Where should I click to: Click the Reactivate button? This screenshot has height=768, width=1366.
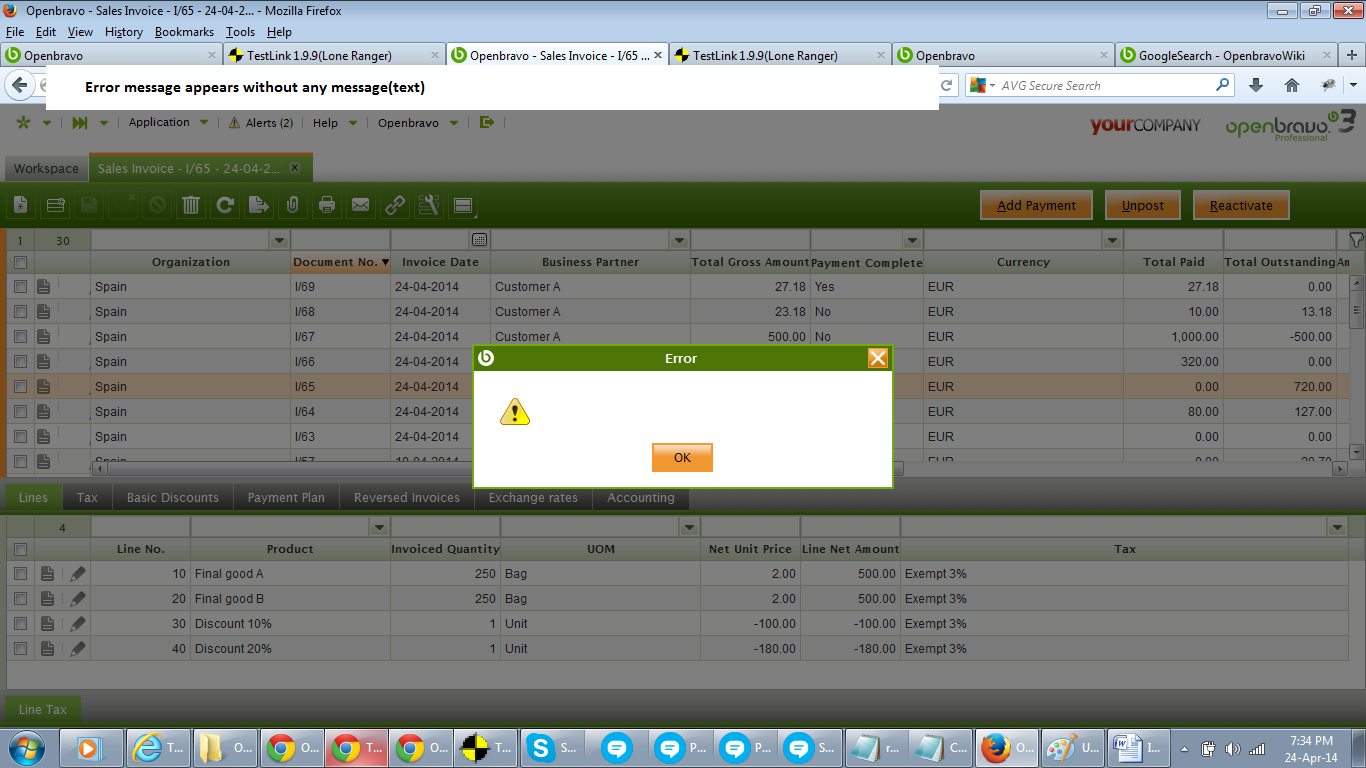1241,205
